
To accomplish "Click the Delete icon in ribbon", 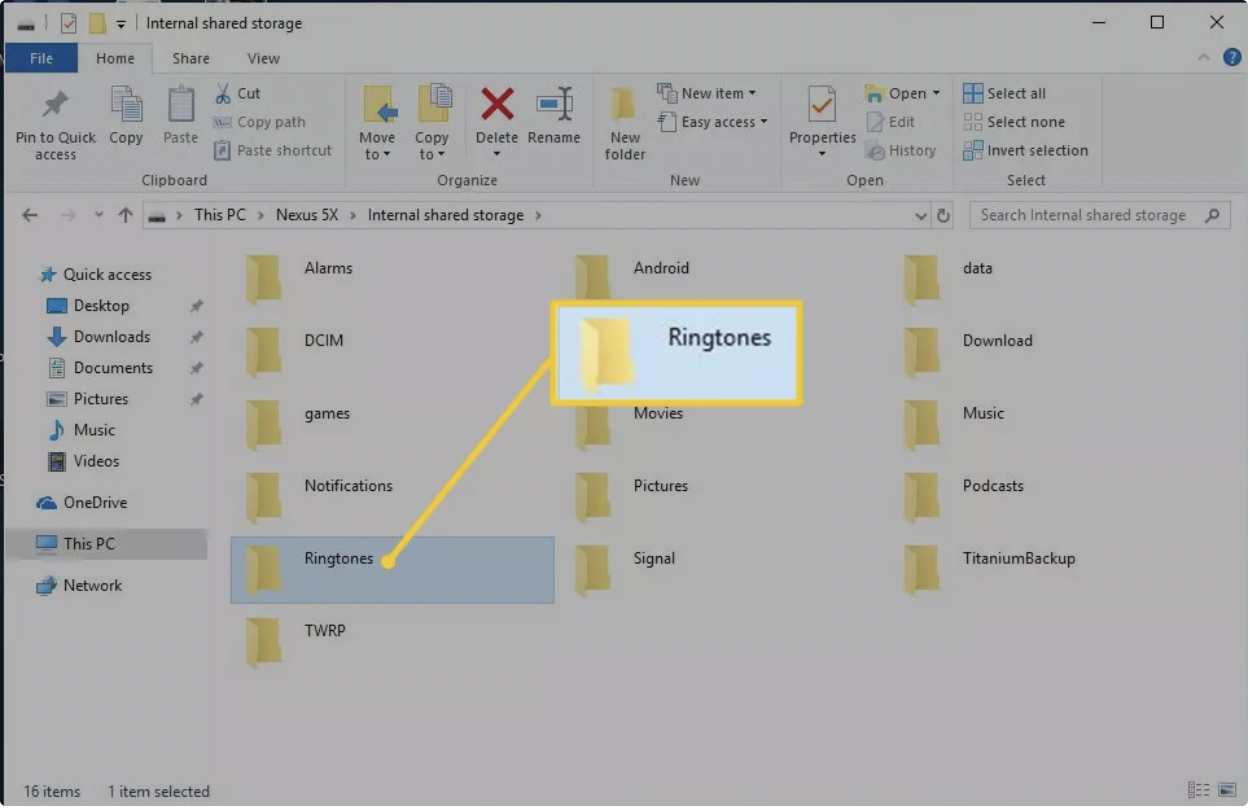I will [497, 104].
